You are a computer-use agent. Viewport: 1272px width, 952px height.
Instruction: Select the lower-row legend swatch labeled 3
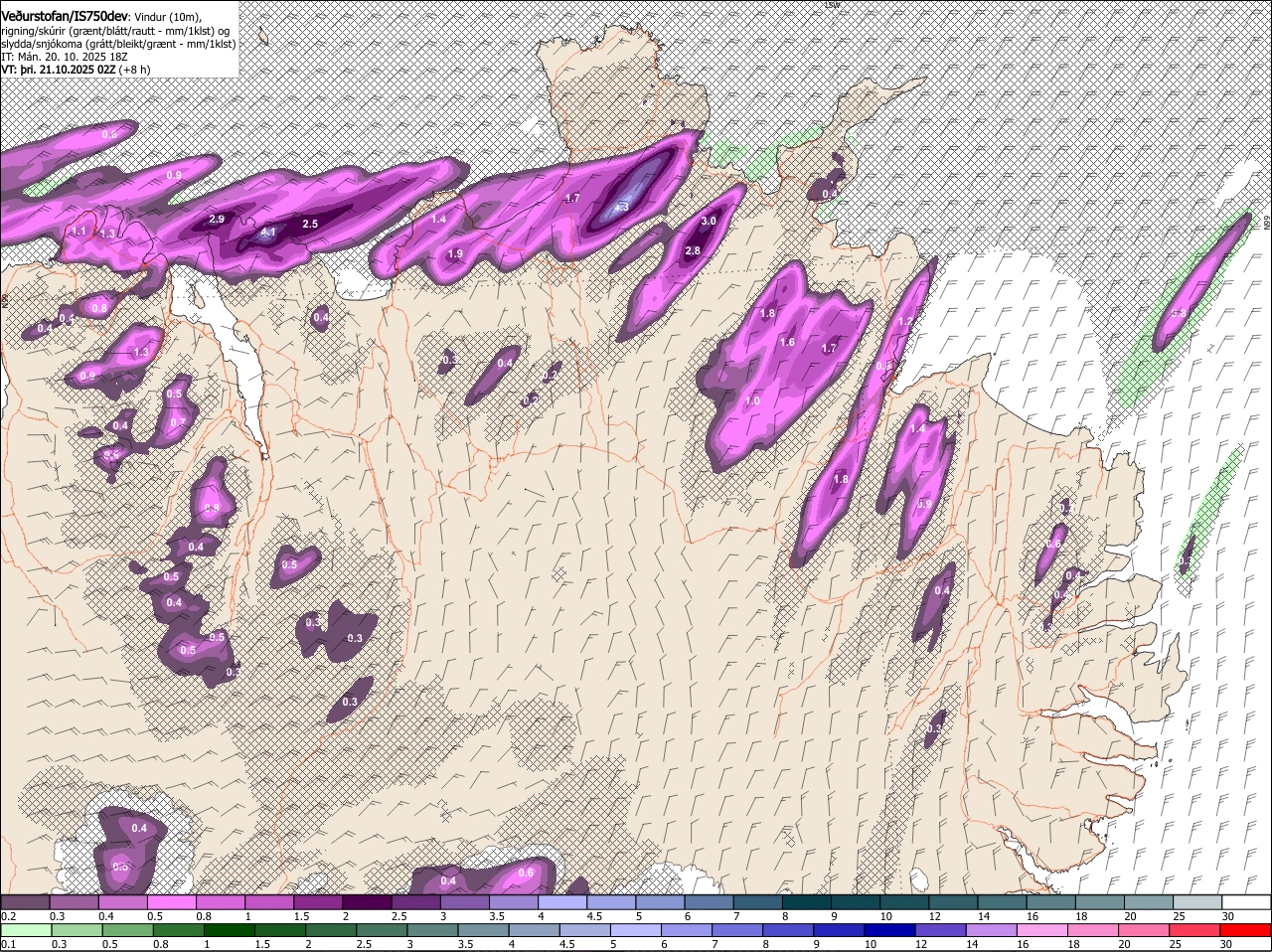(x=434, y=931)
